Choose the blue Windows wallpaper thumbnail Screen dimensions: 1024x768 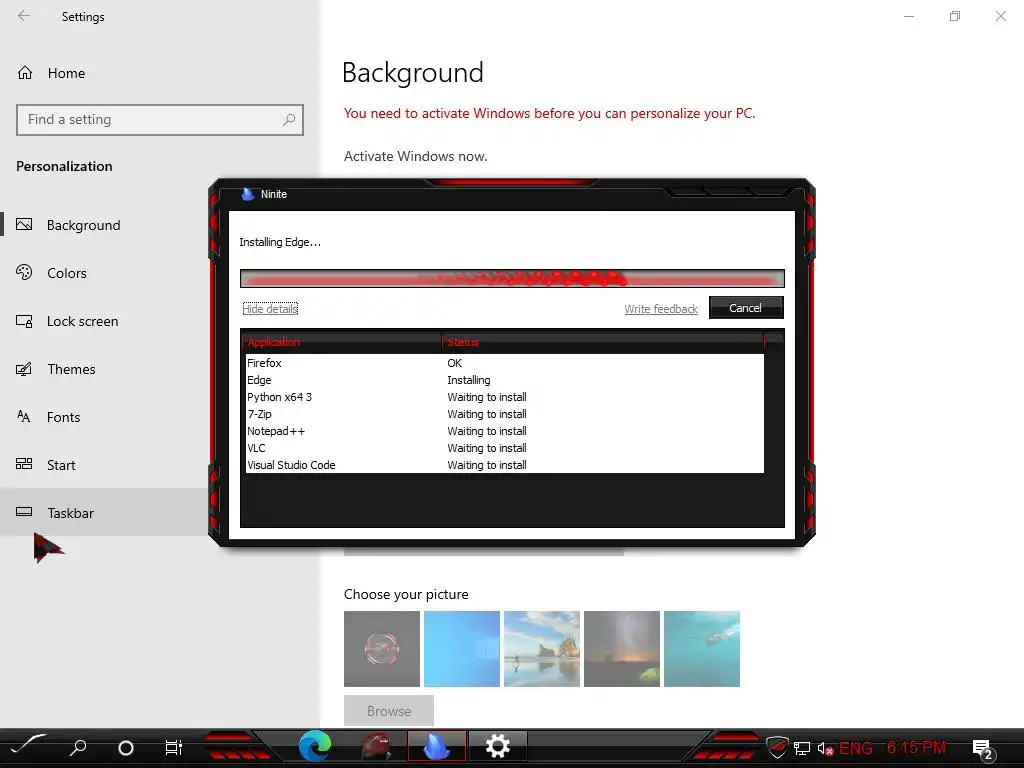pos(462,648)
